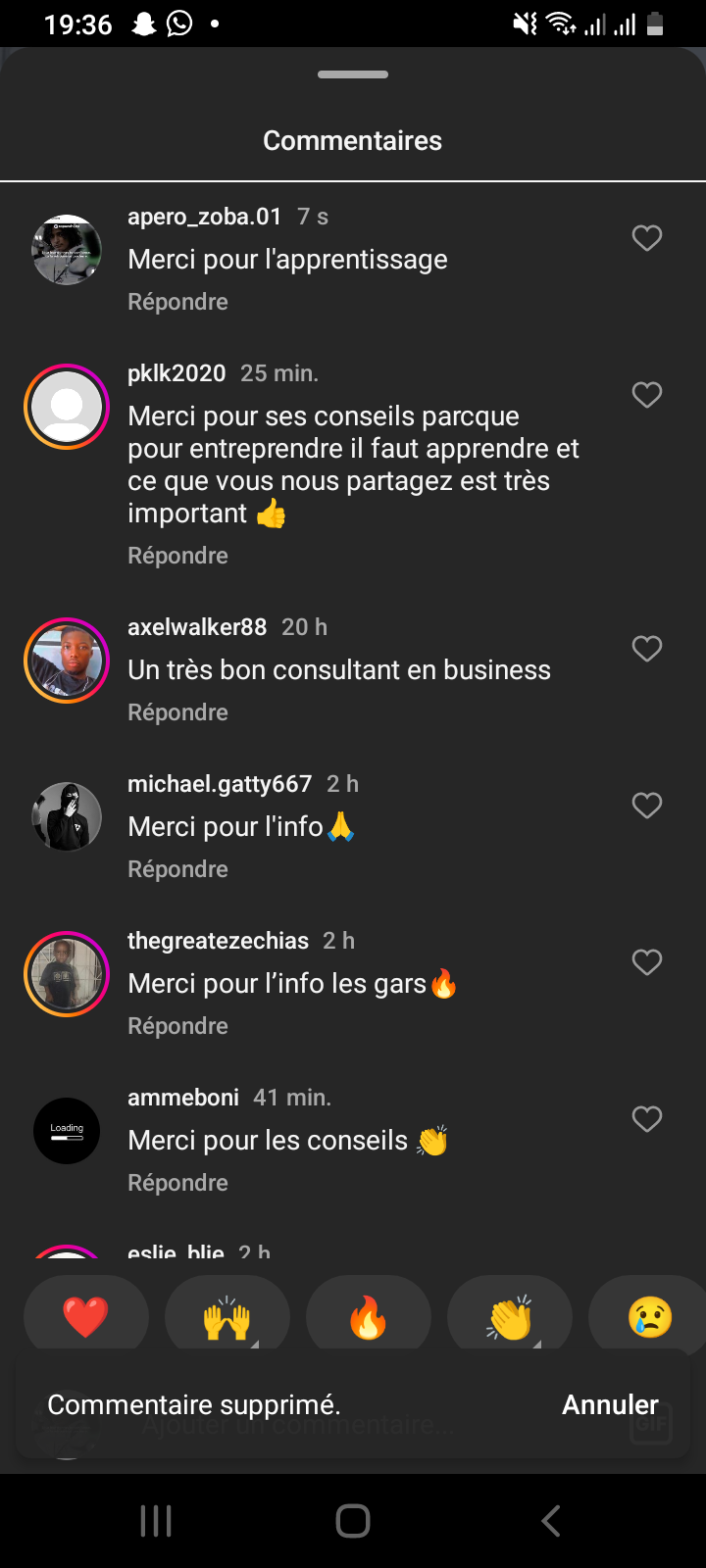The width and height of the screenshot is (706, 1568).
Task: Tap Annuler to undo comment deletion
Action: [610, 1404]
